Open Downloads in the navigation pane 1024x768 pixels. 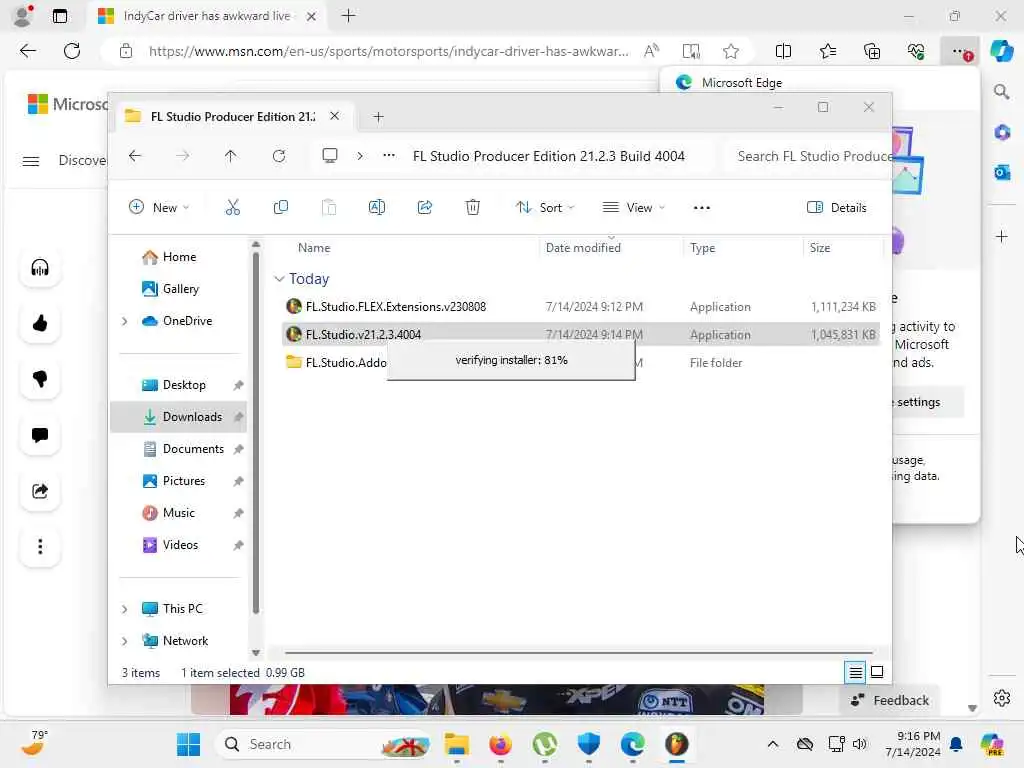[178, 417]
